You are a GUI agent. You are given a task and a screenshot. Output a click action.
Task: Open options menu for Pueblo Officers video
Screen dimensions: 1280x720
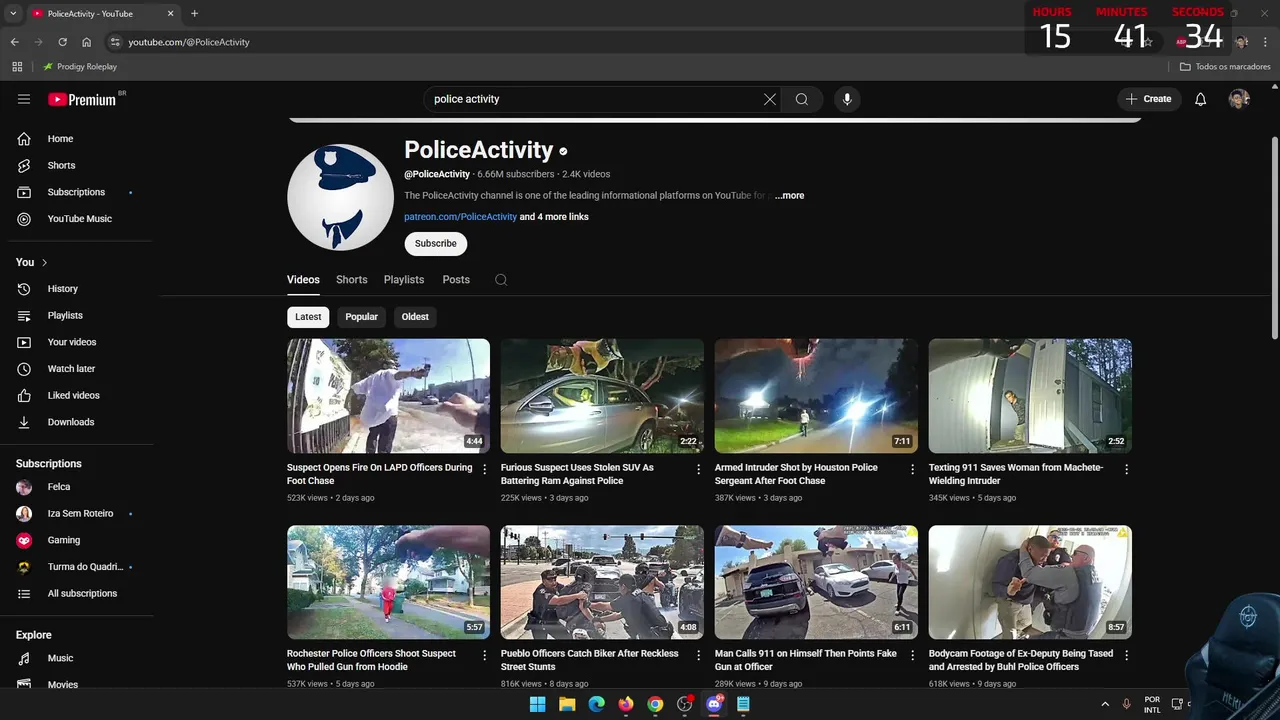(x=699, y=655)
